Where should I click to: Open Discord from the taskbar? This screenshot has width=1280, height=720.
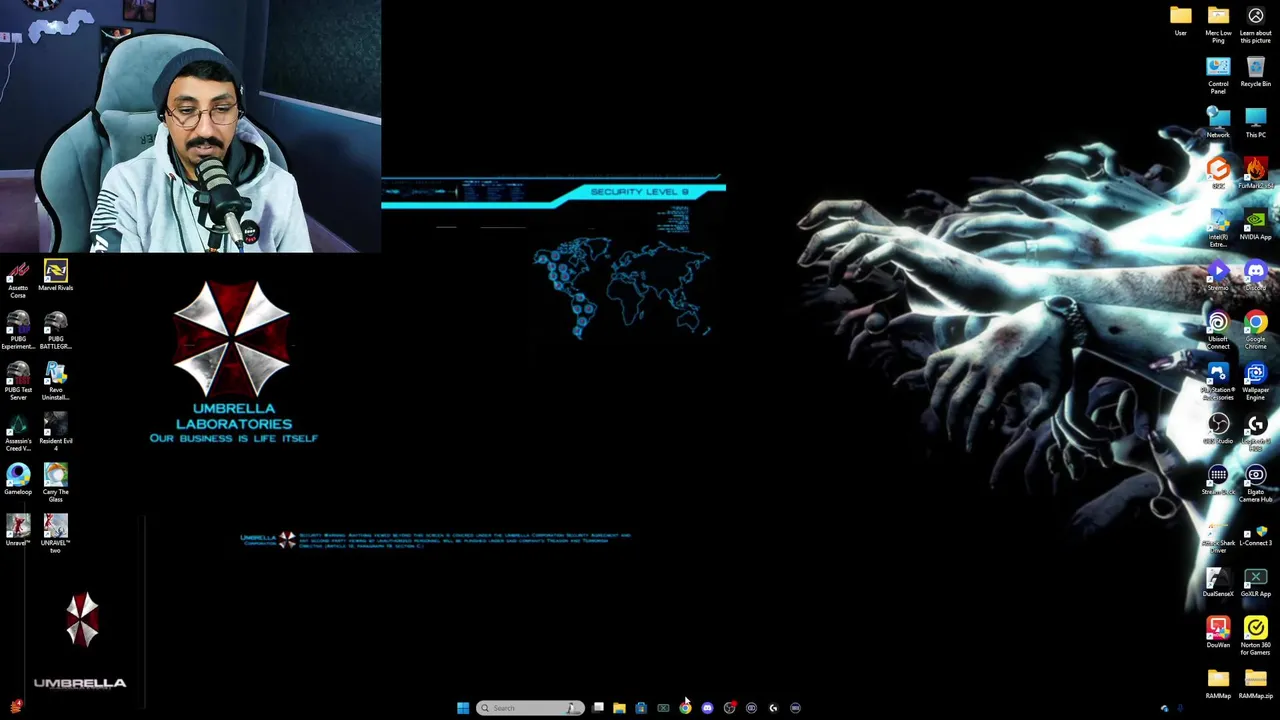pos(707,708)
